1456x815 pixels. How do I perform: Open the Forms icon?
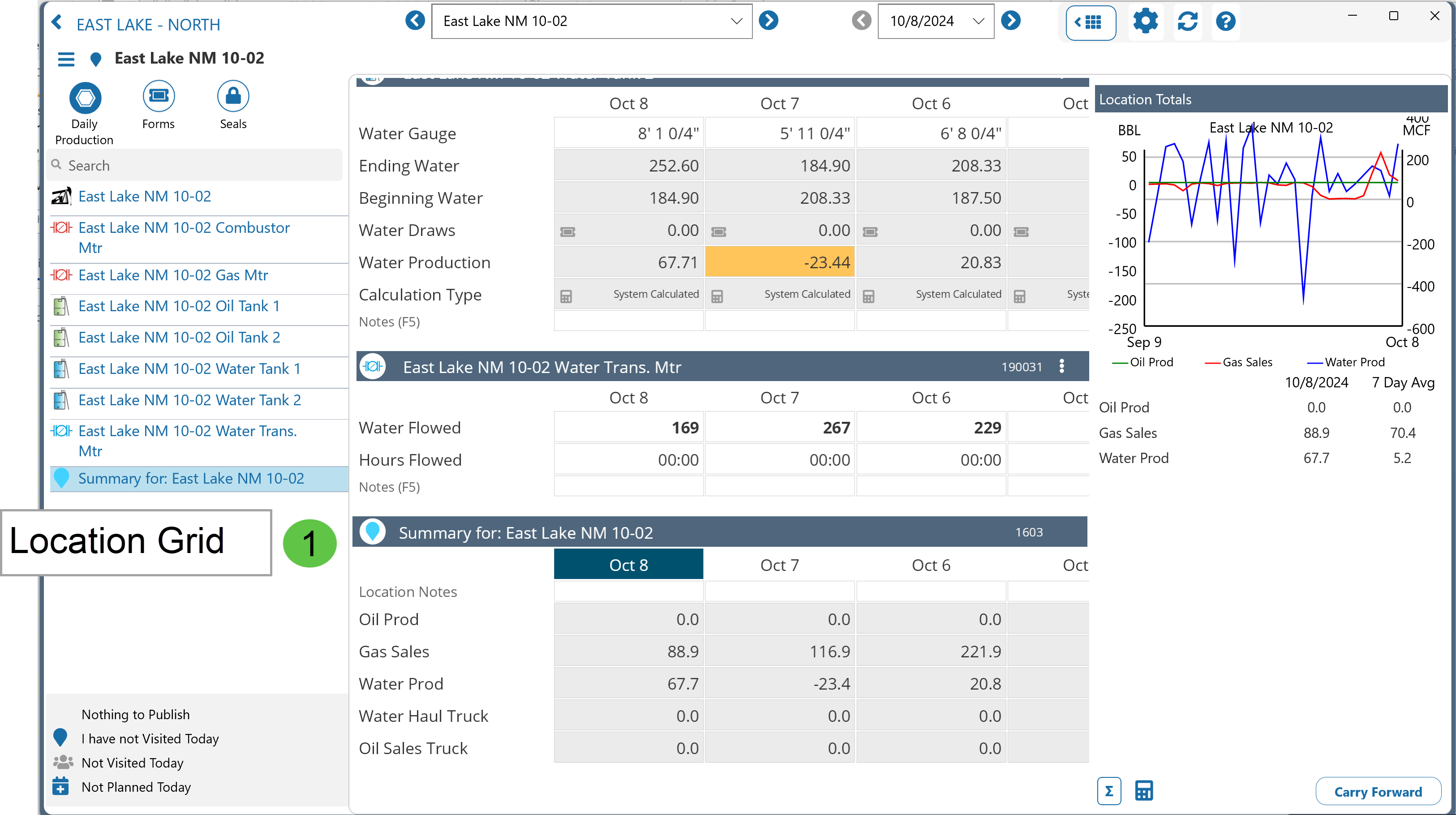158,97
